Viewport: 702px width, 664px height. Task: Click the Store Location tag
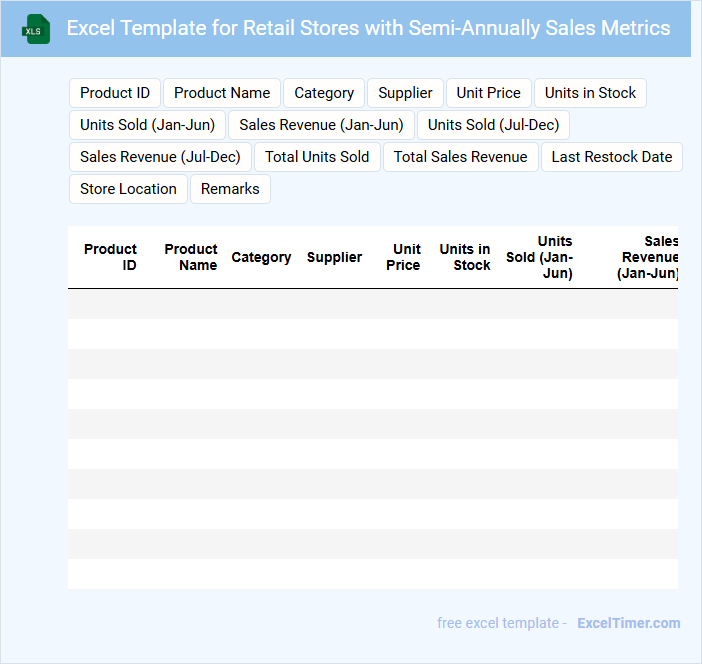[128, 189]
